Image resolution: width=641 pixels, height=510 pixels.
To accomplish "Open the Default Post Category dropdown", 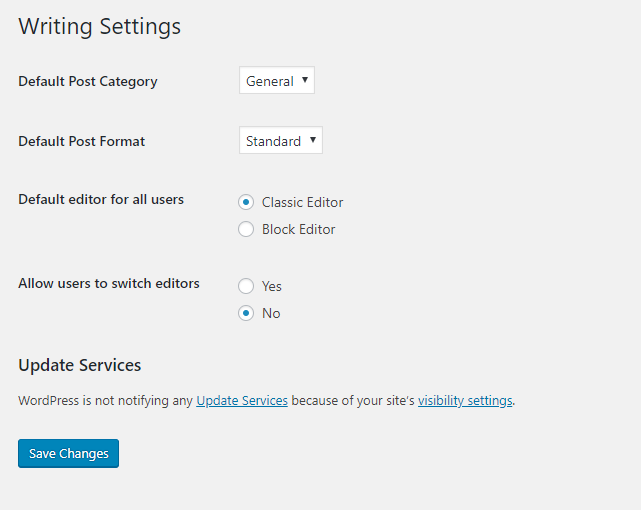I will click(277, 81).
